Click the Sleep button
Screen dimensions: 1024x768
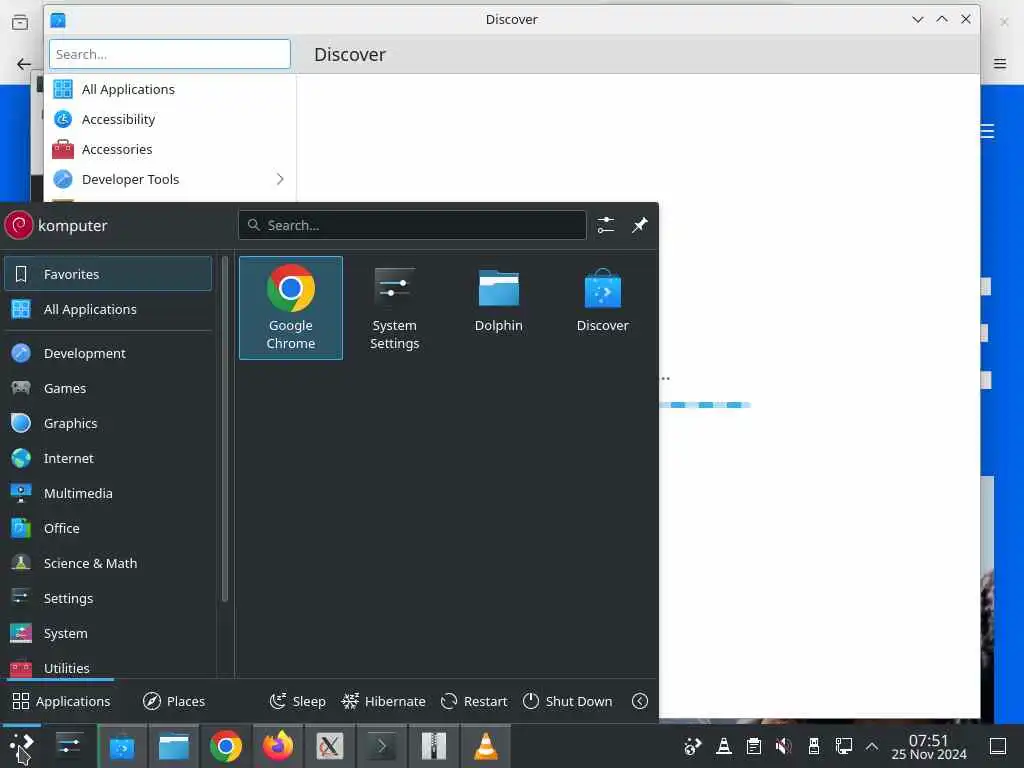[297, 701]
